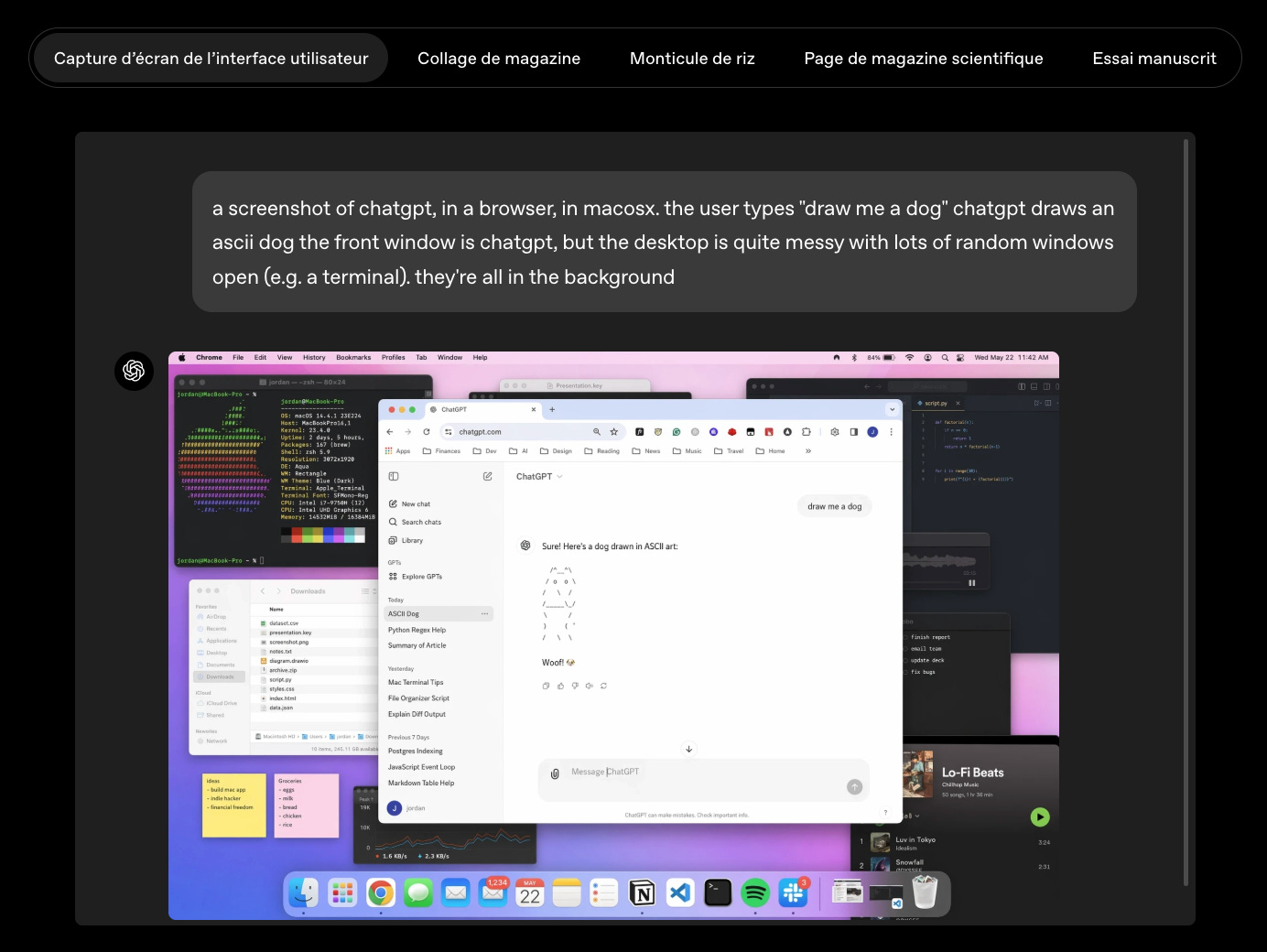The width and height of the screenshot is (1267, 952).
Task: Open the Travel bookmark folder
Action: (729, 451)
